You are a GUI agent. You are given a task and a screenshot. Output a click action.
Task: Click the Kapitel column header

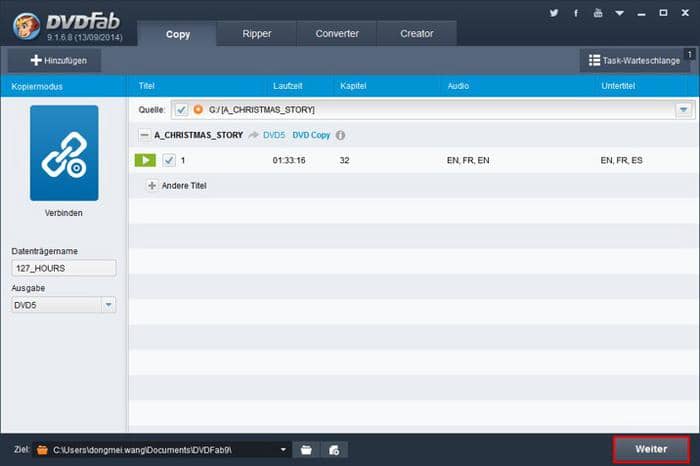353,86
